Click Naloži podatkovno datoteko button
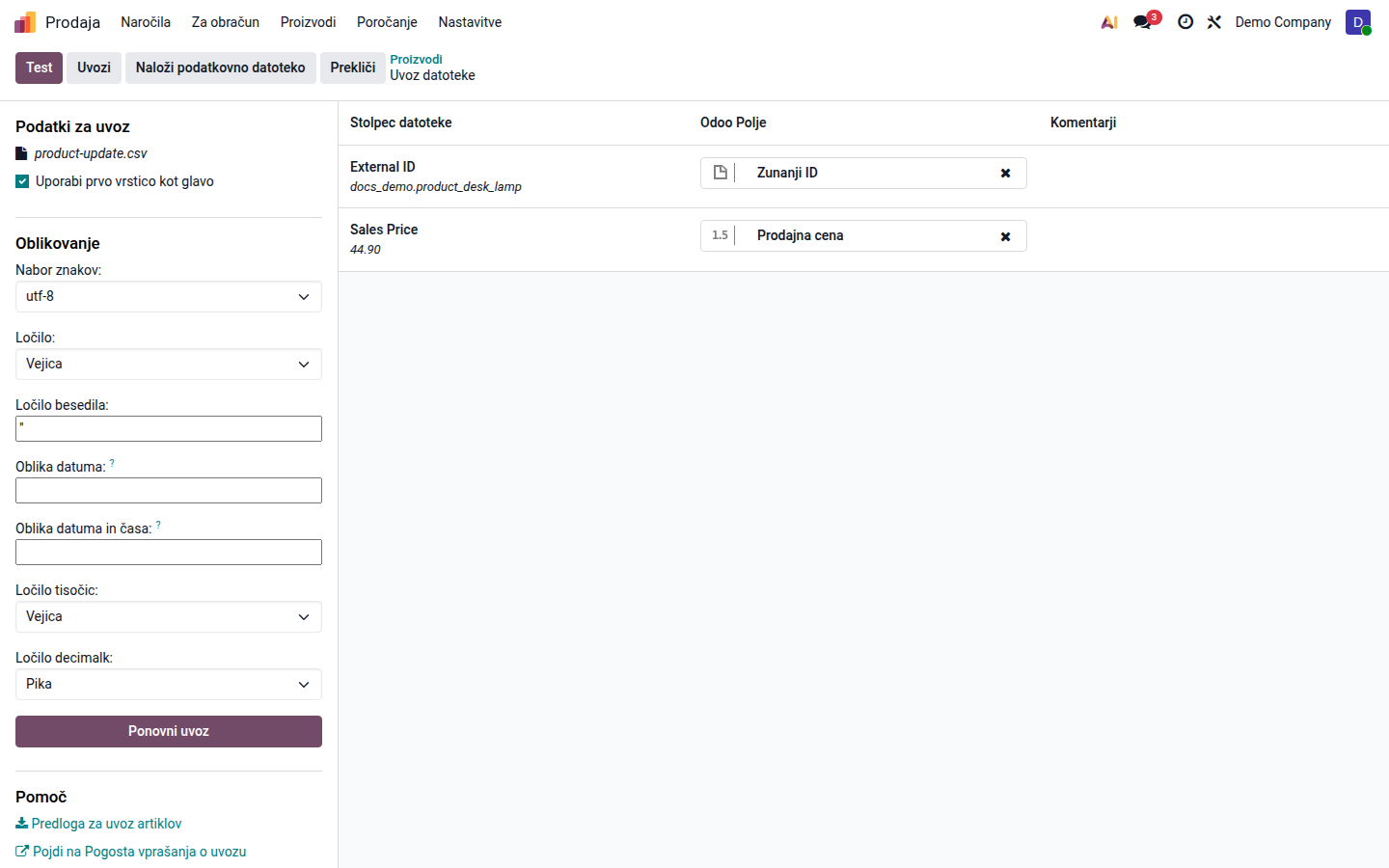Screen dimensions: 1389x868 tap(221, 68)
